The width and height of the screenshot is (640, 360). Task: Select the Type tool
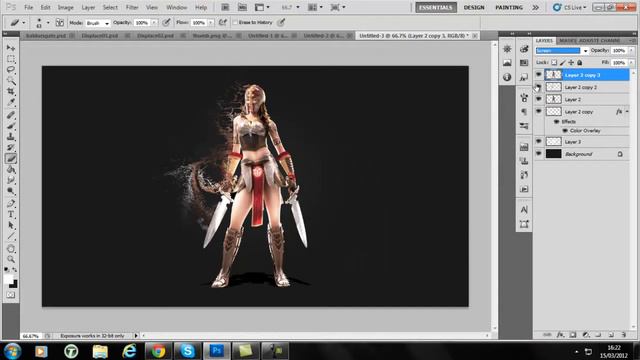coord(11,214)
